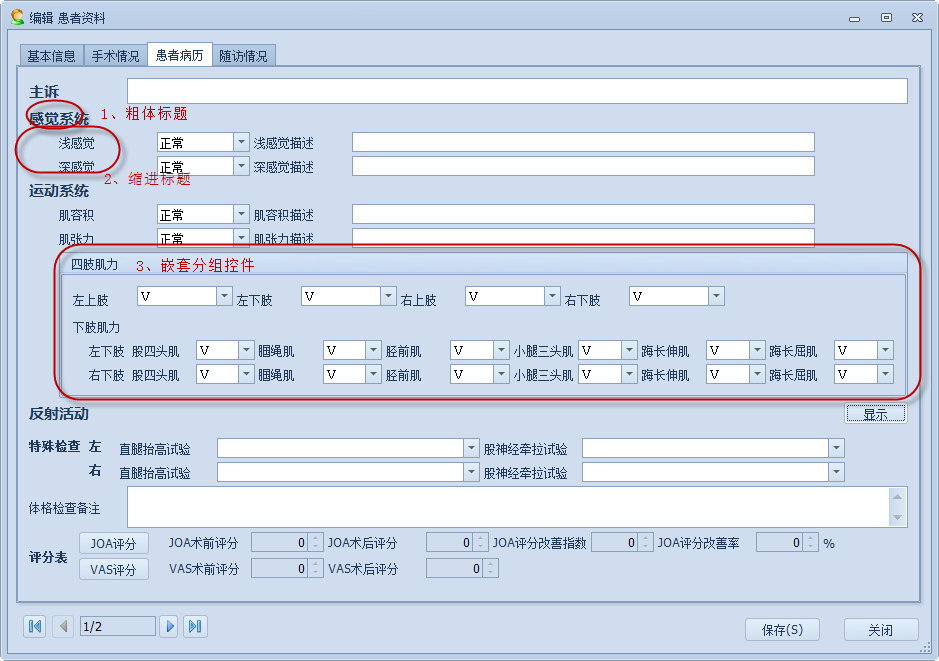Switch to 基本信息 tab
The height and width of the screenshot is (661, 939).
[x=52, y=56]
